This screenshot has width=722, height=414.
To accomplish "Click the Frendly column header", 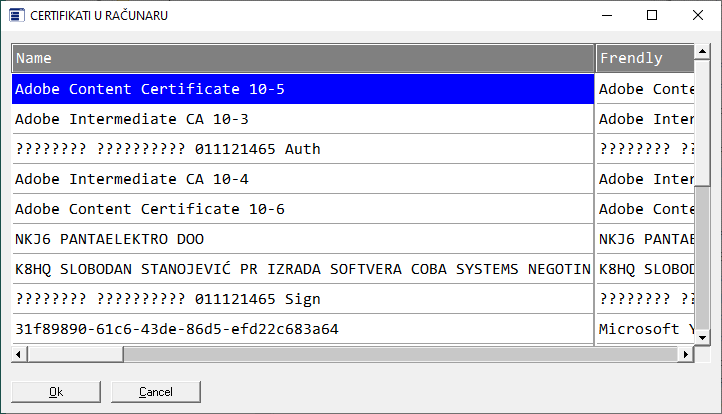I will tap(645, 58).
